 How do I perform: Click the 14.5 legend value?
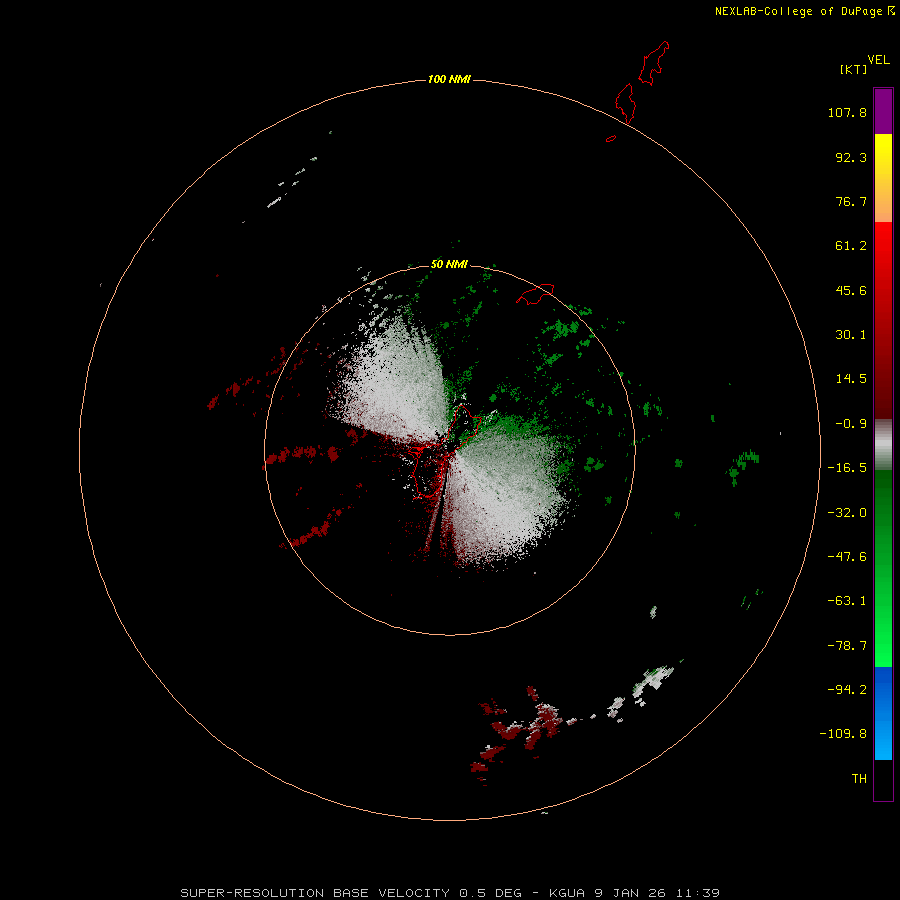coord(851,379)
